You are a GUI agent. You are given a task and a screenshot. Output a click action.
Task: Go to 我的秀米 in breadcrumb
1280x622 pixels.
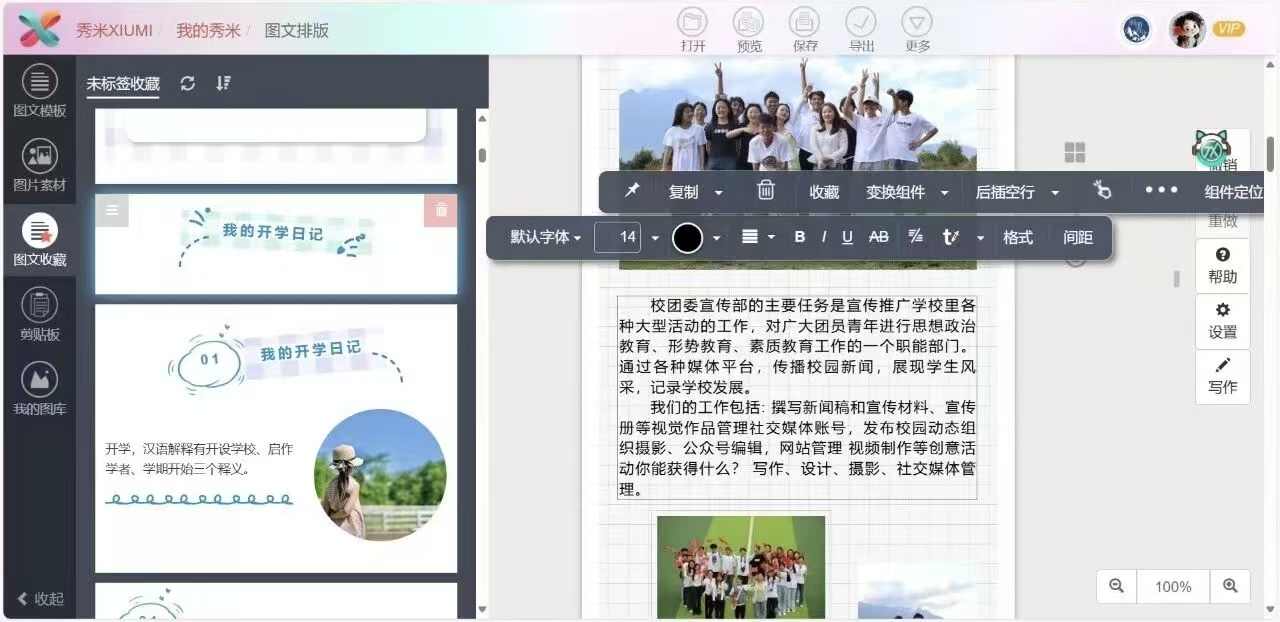click(x=208, y=30)
